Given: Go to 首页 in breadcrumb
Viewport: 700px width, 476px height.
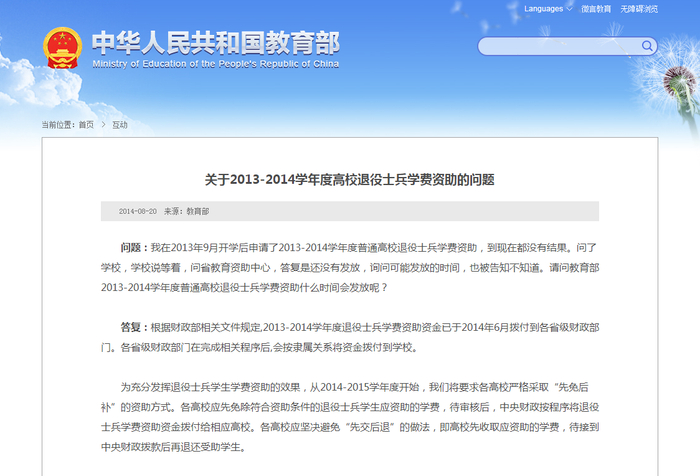Looking at the screenshot, I should pos(86,125).
